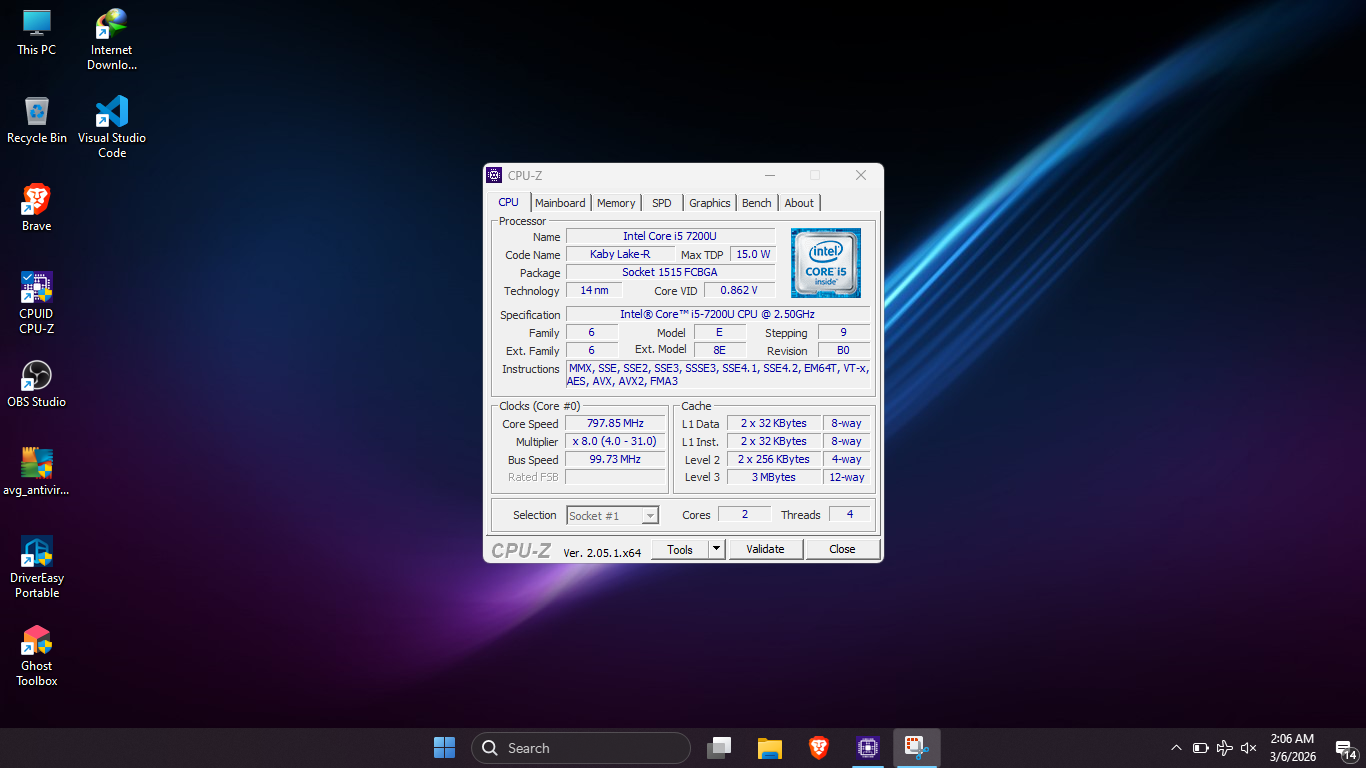Click CPU-Z title bar app icon
Screen dimensions: 1366x768
[494, 175]
